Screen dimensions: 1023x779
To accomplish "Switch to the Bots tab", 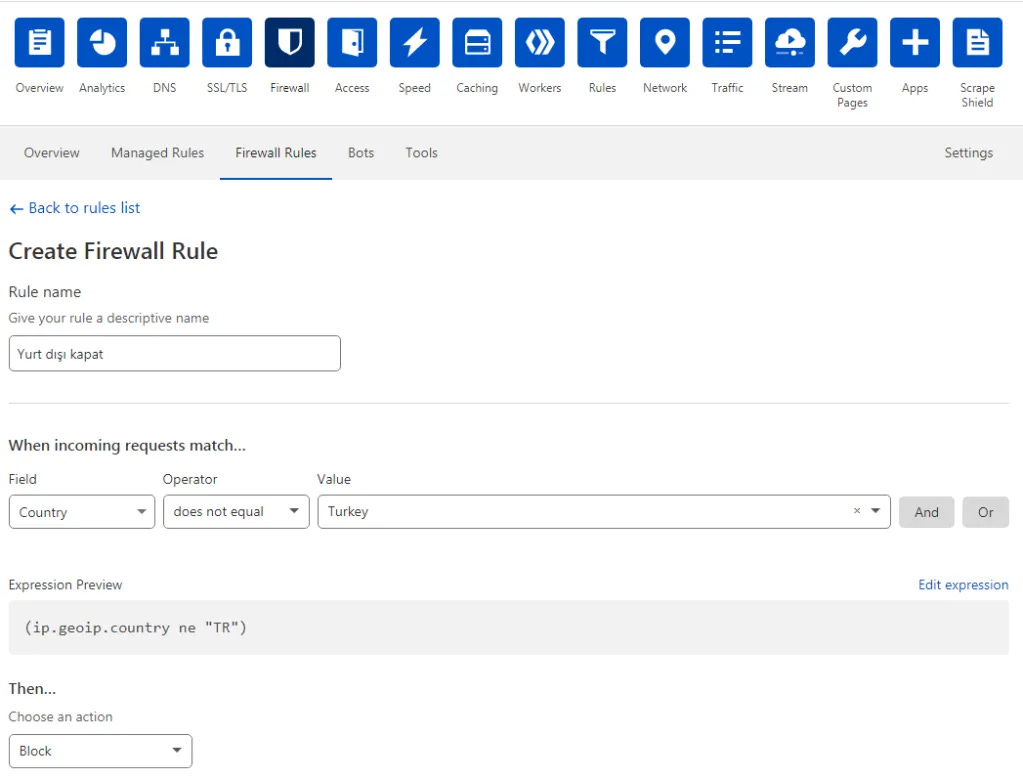I will 361,153.
